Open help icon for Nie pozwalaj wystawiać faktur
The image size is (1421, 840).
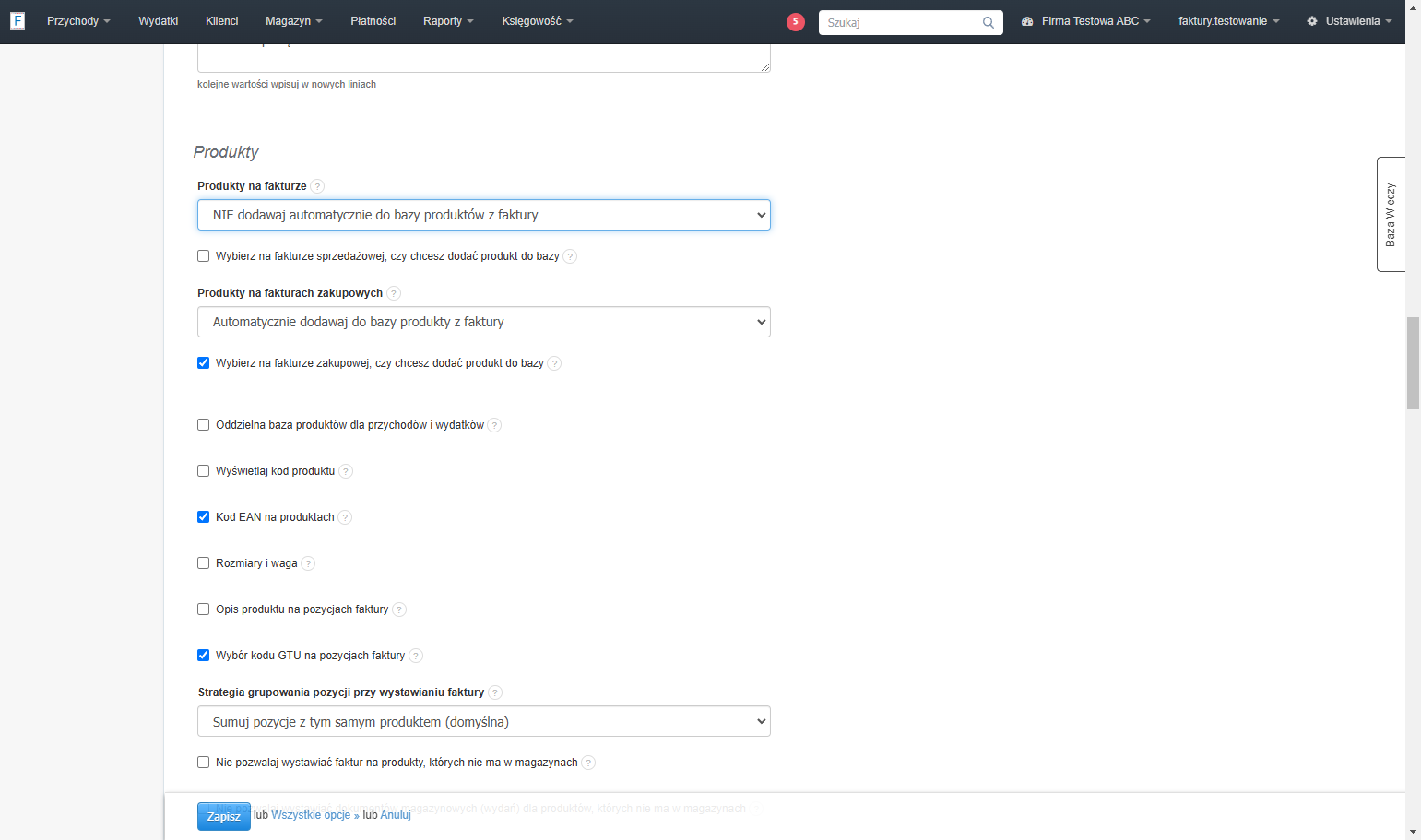click(588, 763)
